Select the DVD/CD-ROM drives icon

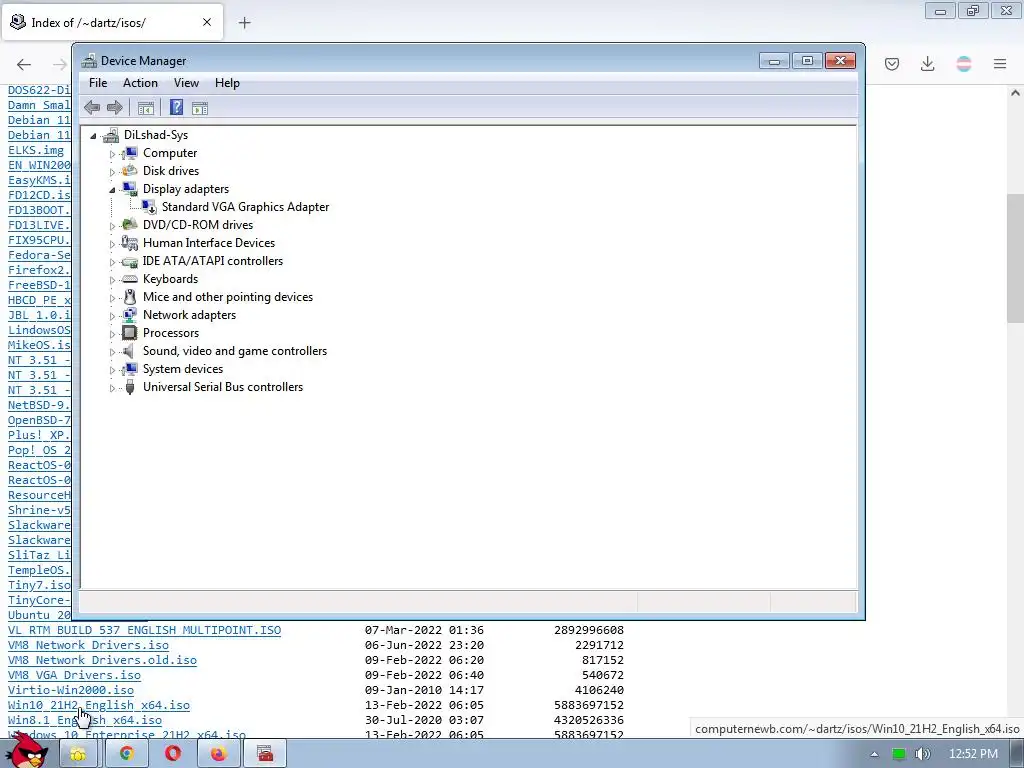pyautogui.click(x=130, y=225)
